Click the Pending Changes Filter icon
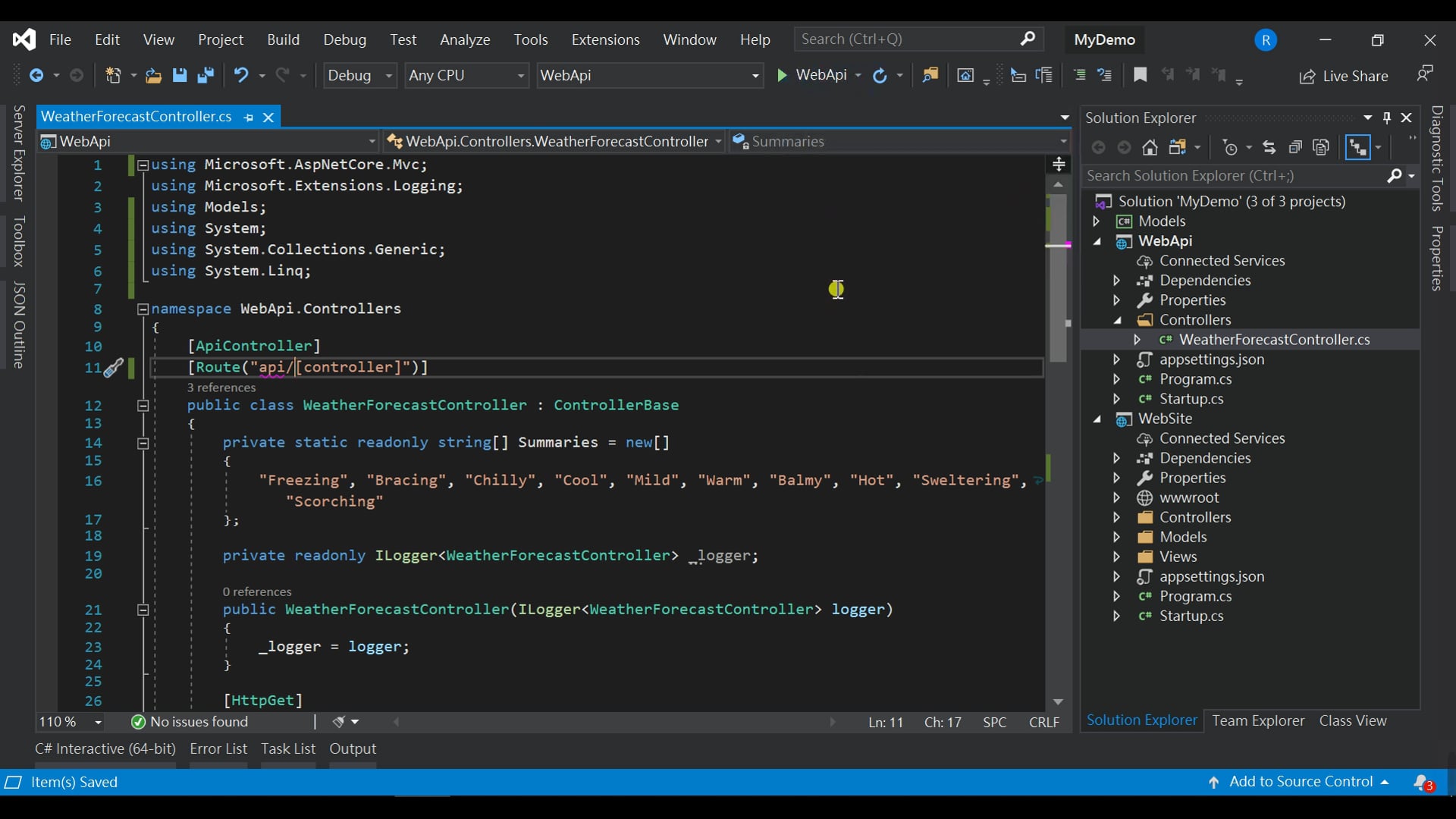Screen dimensions: 1456x819 click(1231, 147)
